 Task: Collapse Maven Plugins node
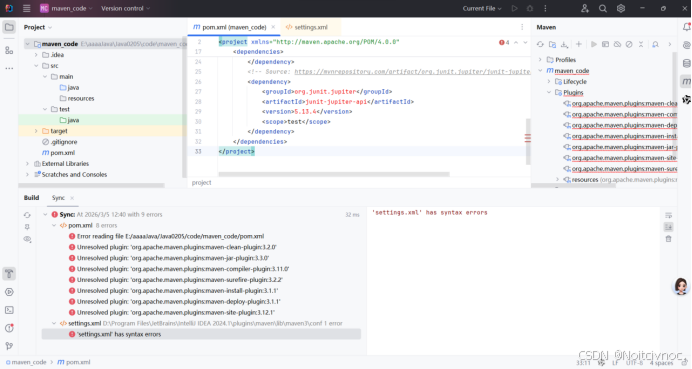549,93
